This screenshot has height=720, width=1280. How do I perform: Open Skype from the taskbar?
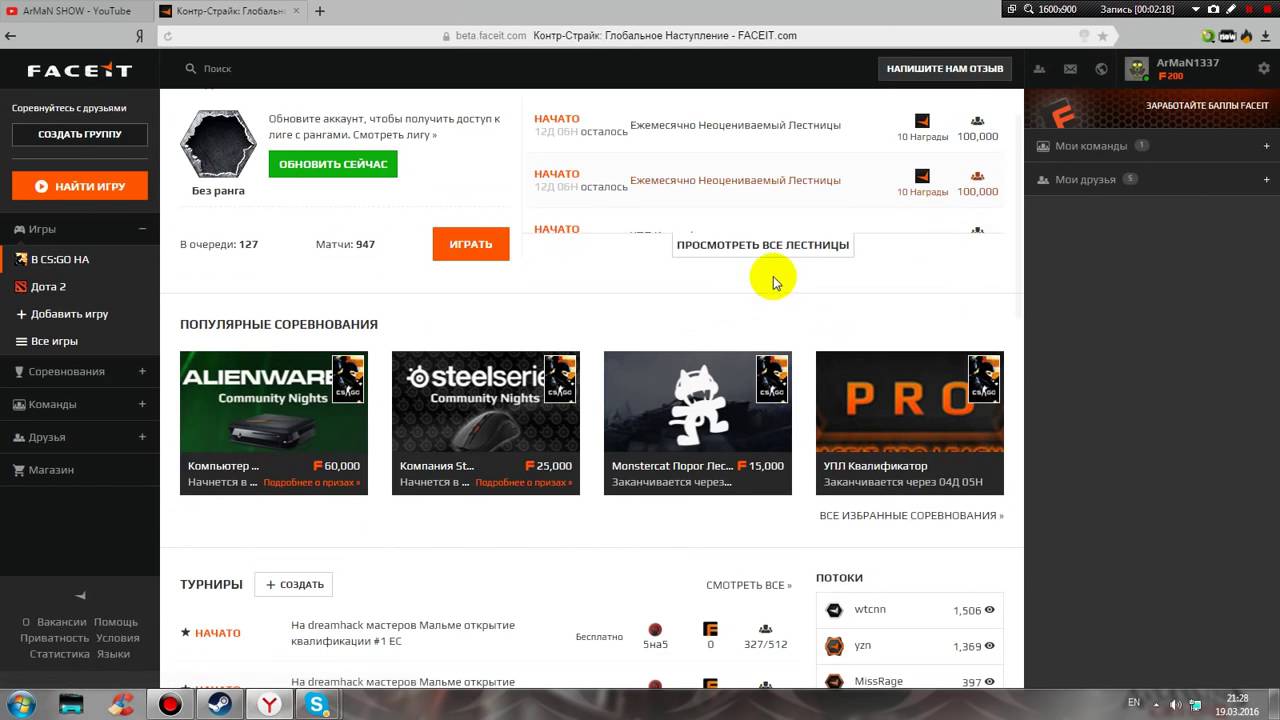[x=318, y=705]
